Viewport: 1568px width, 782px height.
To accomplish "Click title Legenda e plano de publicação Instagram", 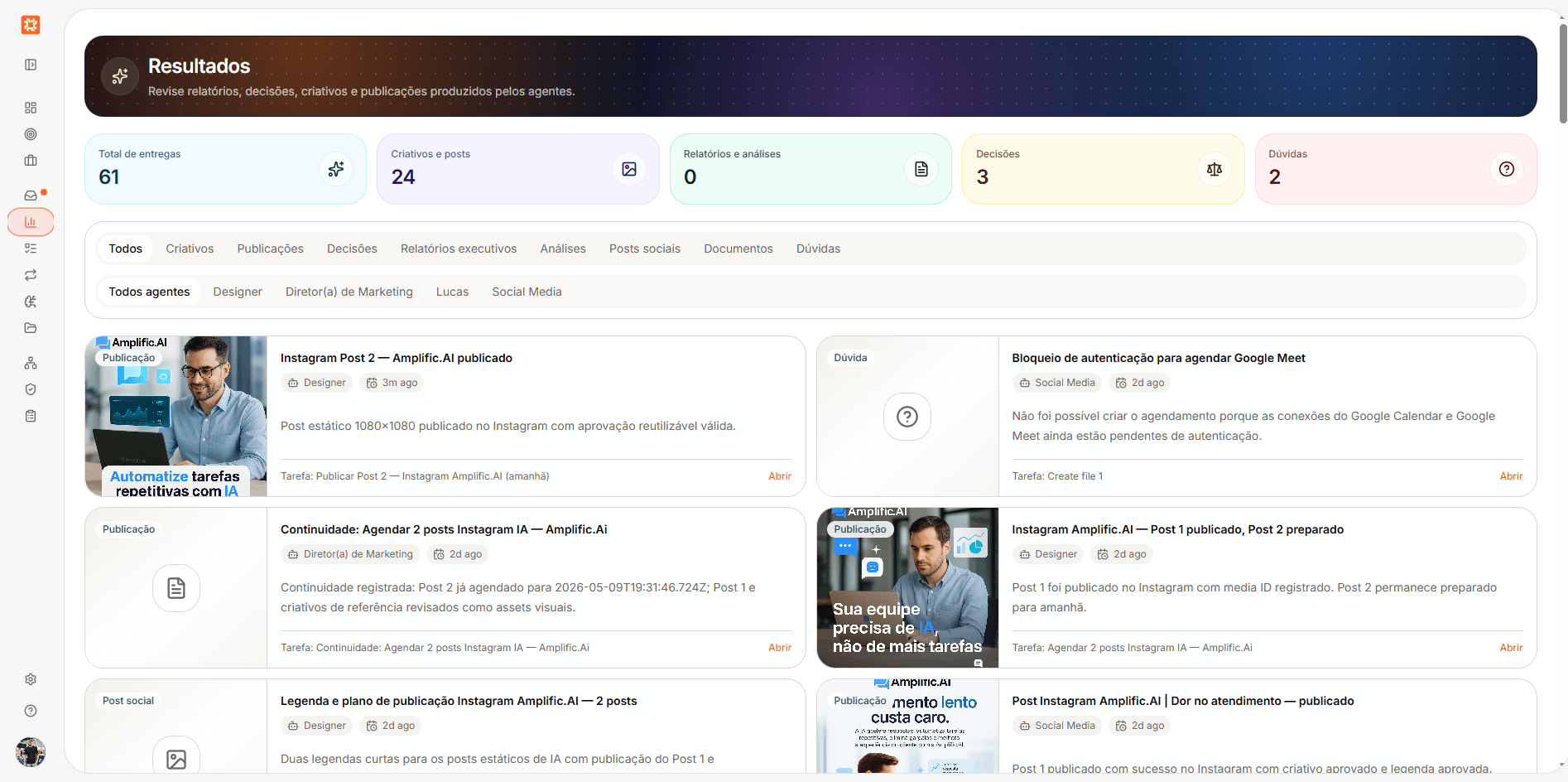I will click(459, 701).
